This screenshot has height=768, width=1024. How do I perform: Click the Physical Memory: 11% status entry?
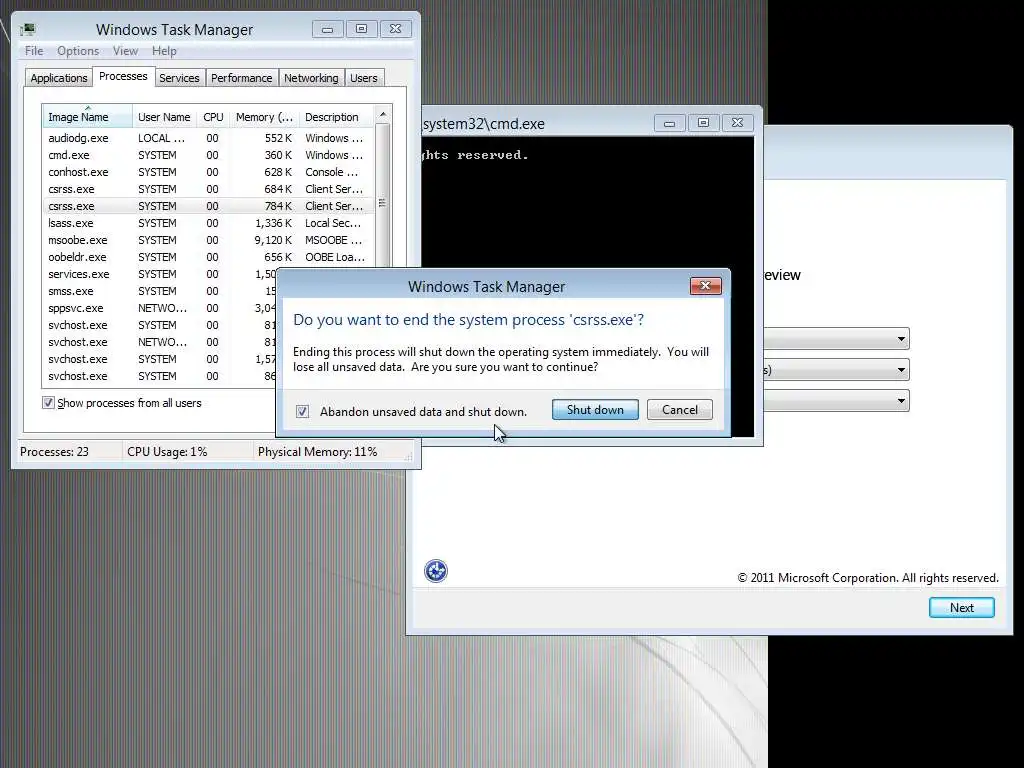pos(317,451)
